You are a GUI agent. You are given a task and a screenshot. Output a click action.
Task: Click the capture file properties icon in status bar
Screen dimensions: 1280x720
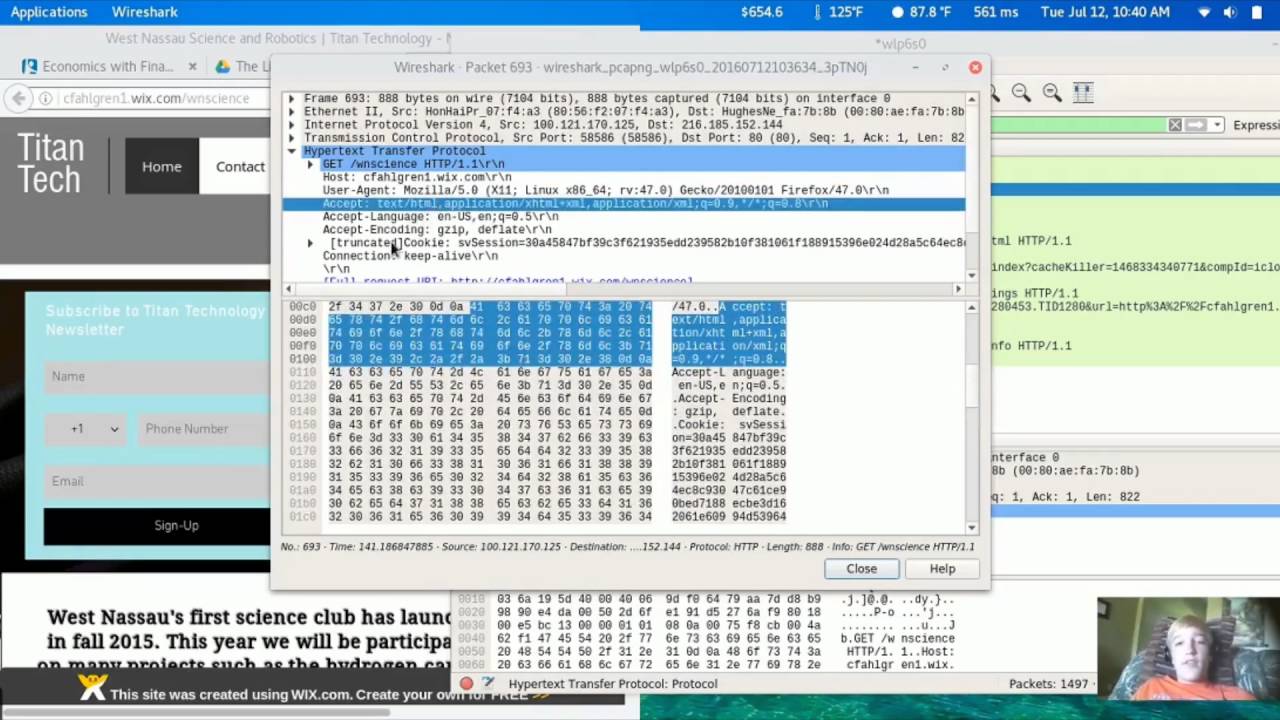tap(488, 684)
